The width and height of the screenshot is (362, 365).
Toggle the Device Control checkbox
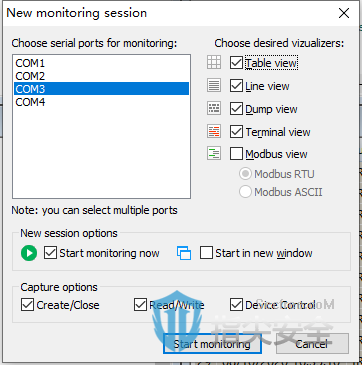click(236, 305)
